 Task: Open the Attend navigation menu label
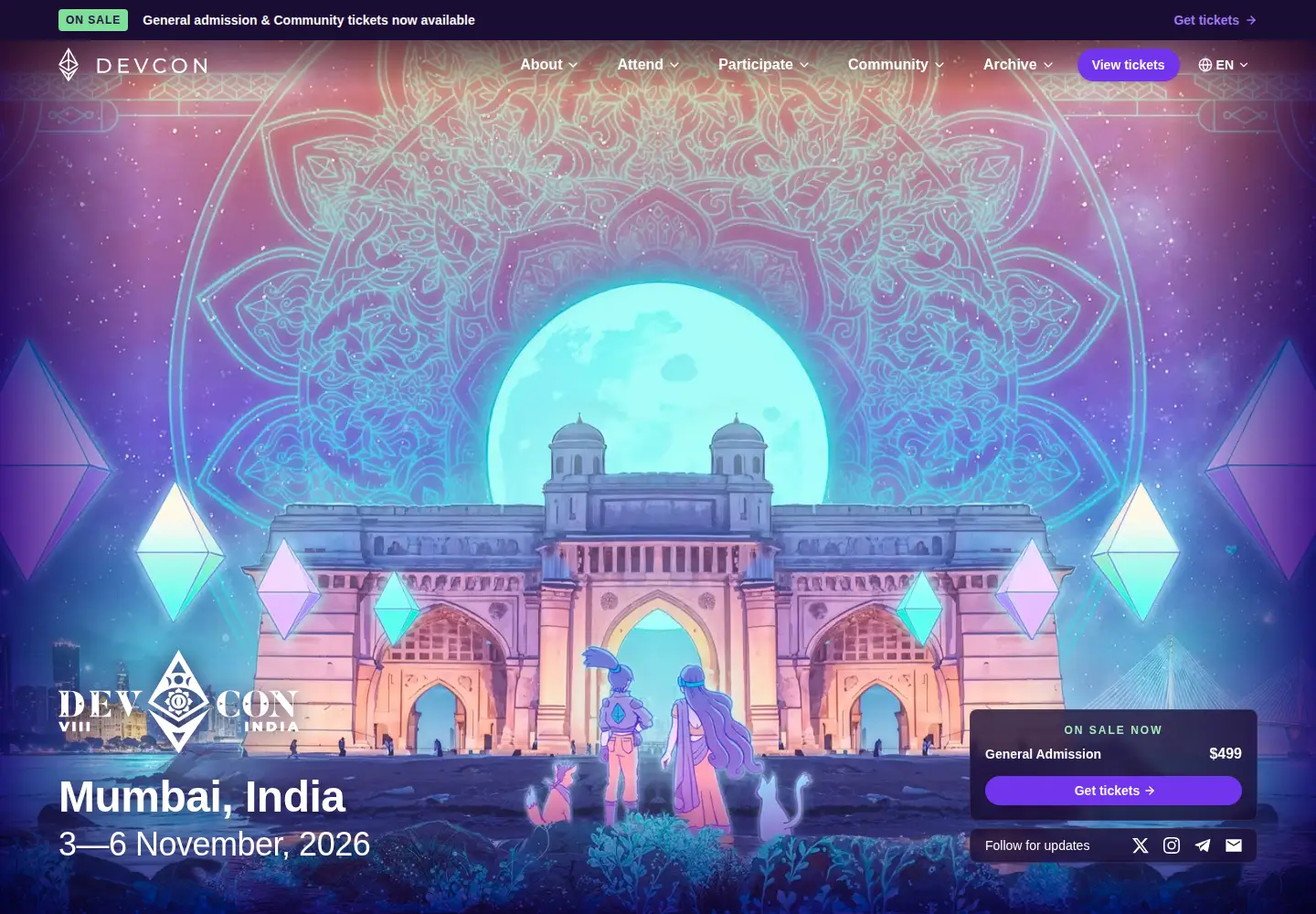[x=640, y=65]
